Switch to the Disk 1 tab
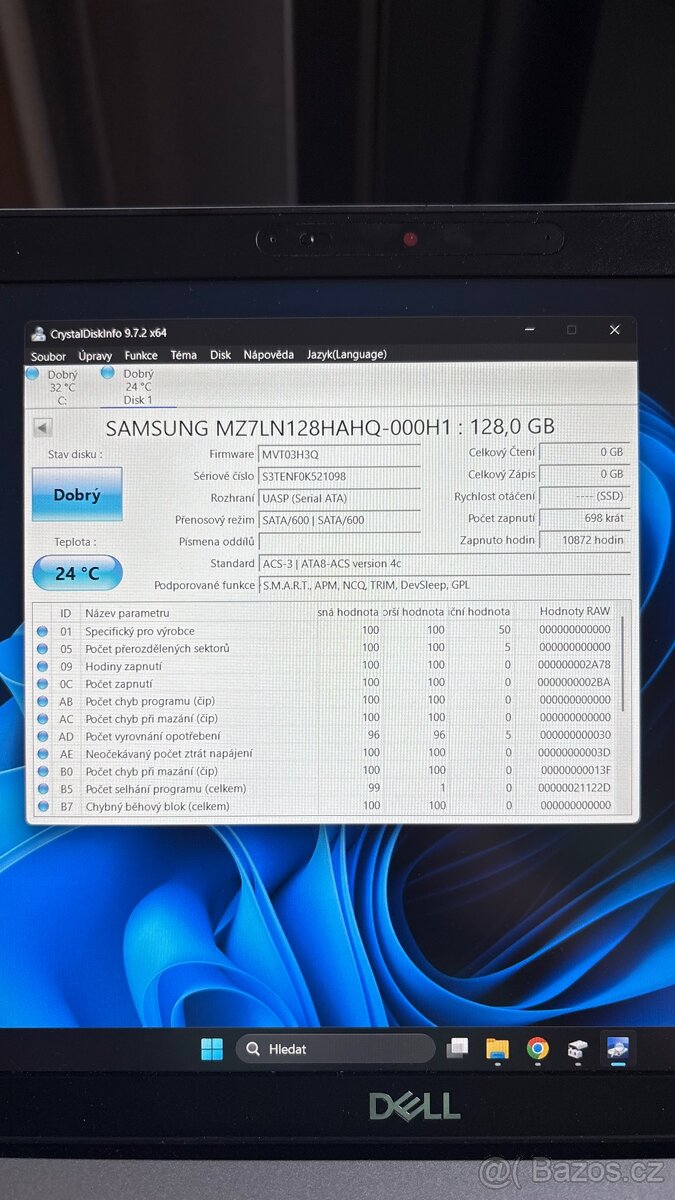Screen dimensions: 675x1200 [138, 387]
